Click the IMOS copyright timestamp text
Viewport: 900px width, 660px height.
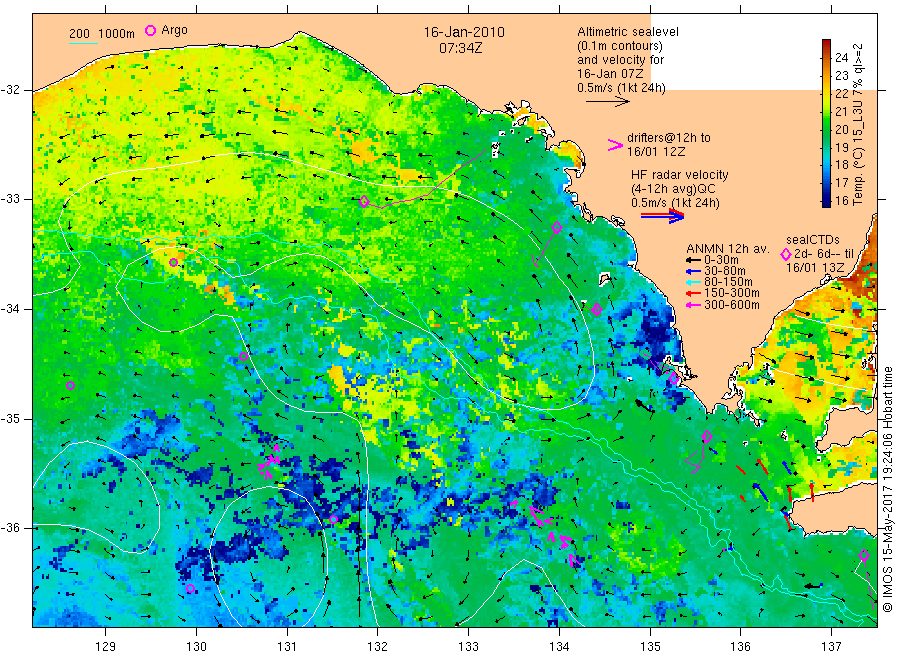click(x=888, y=490)
